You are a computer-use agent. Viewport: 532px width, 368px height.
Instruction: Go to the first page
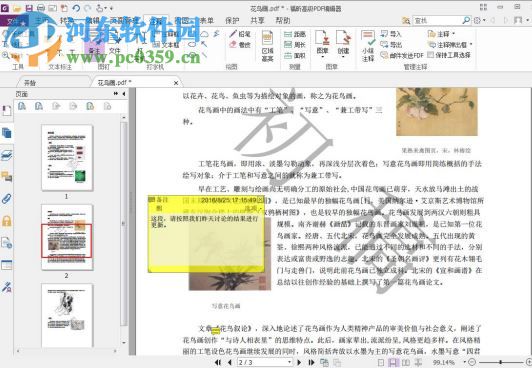[x=218, y=362]
